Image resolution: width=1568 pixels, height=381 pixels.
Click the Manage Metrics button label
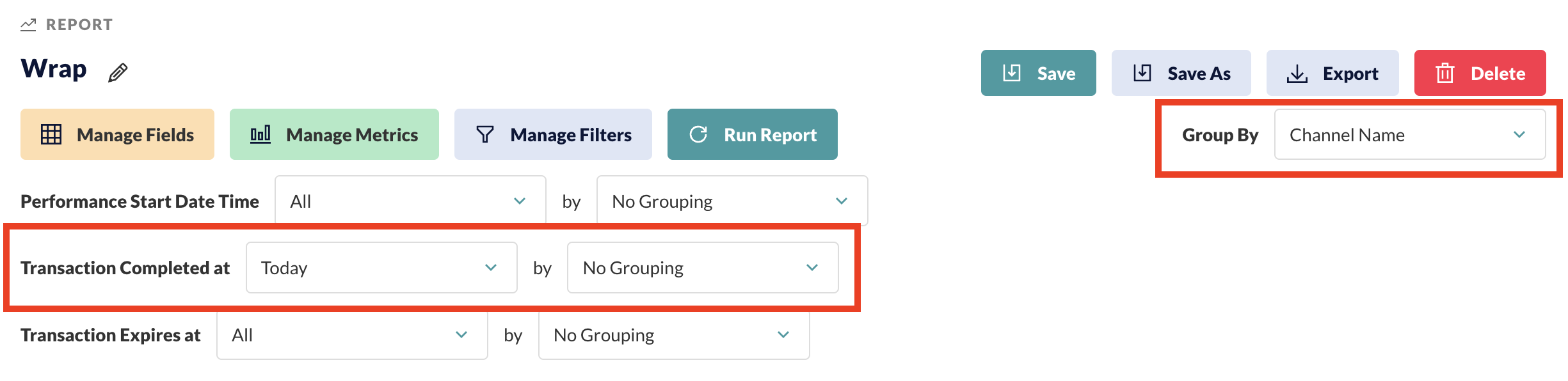(352, 135)
